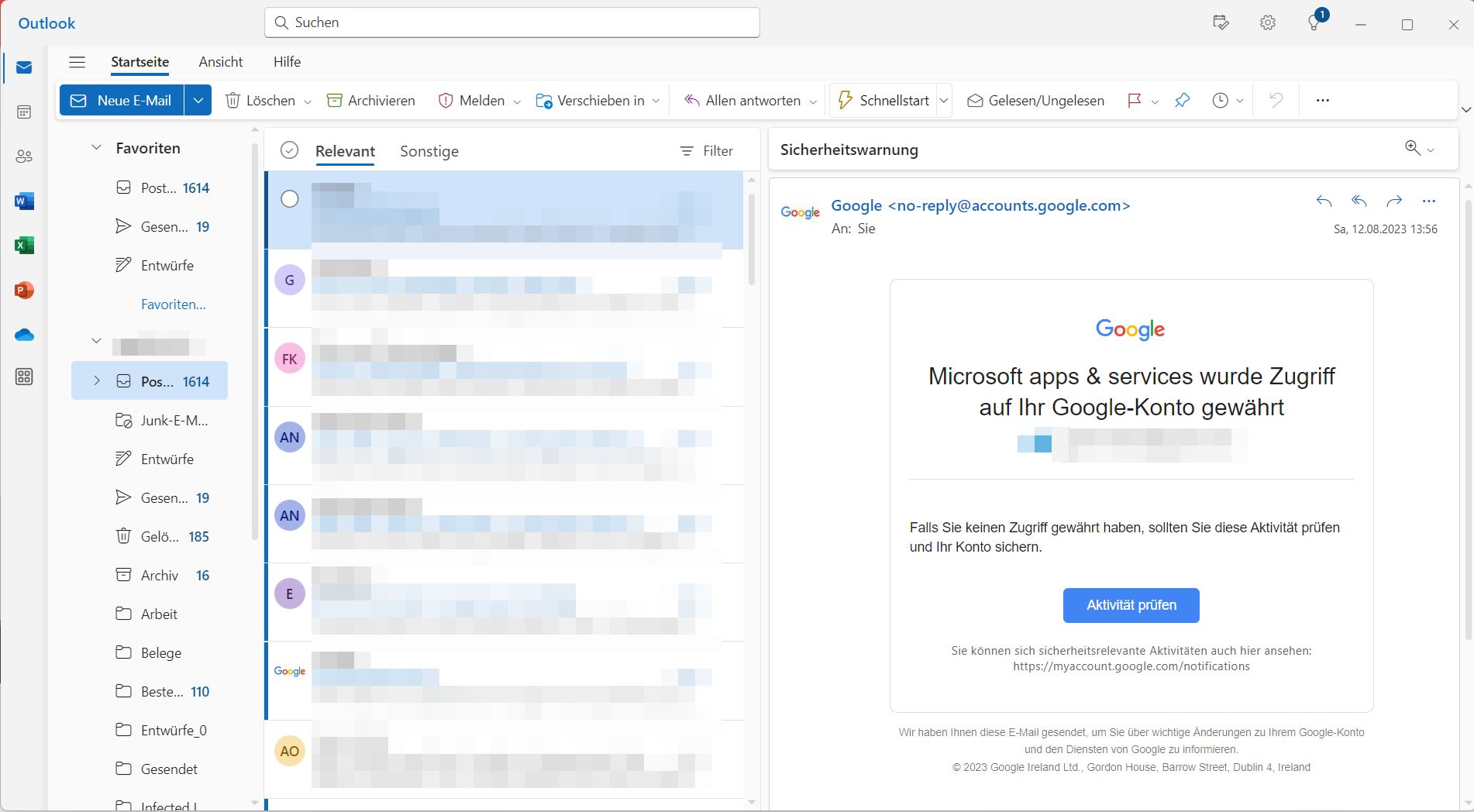This screenshot has width=1474, height=812.
Task: Expand the Posteingang subfolder chevron
Action: pyautogui.click(x=97, y=380)
